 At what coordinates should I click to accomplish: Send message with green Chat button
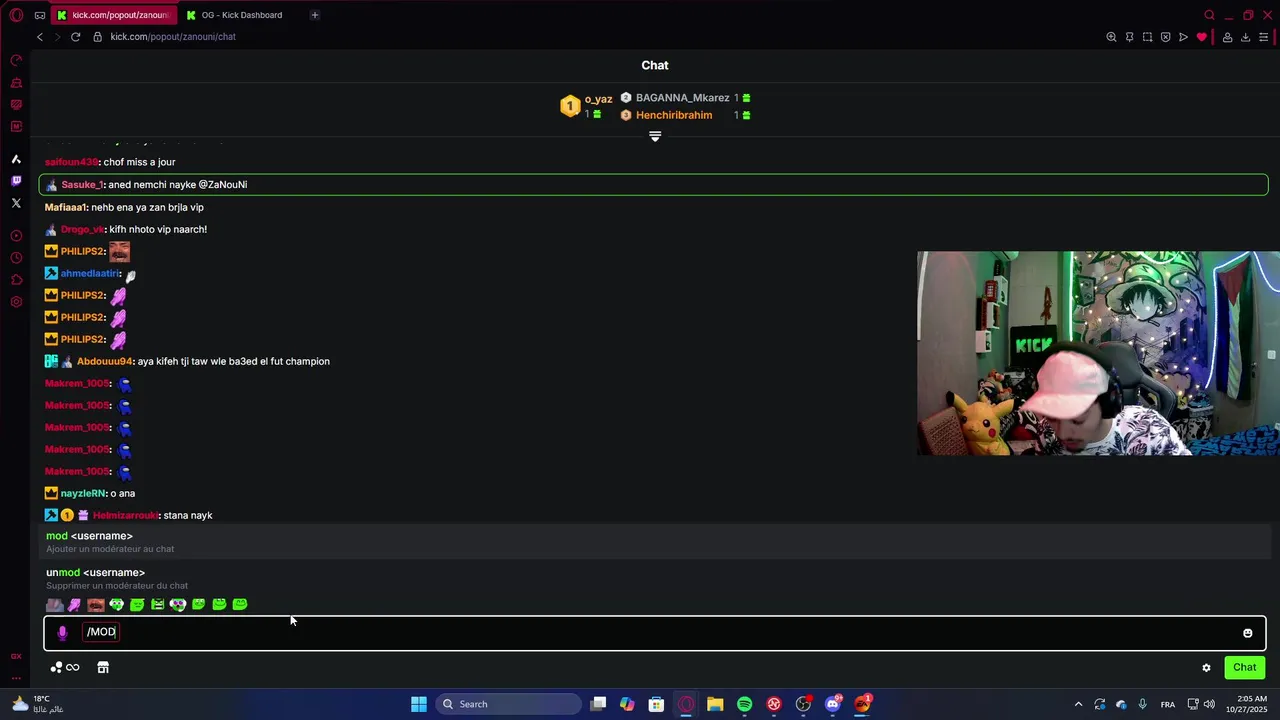coord(1245,668)
